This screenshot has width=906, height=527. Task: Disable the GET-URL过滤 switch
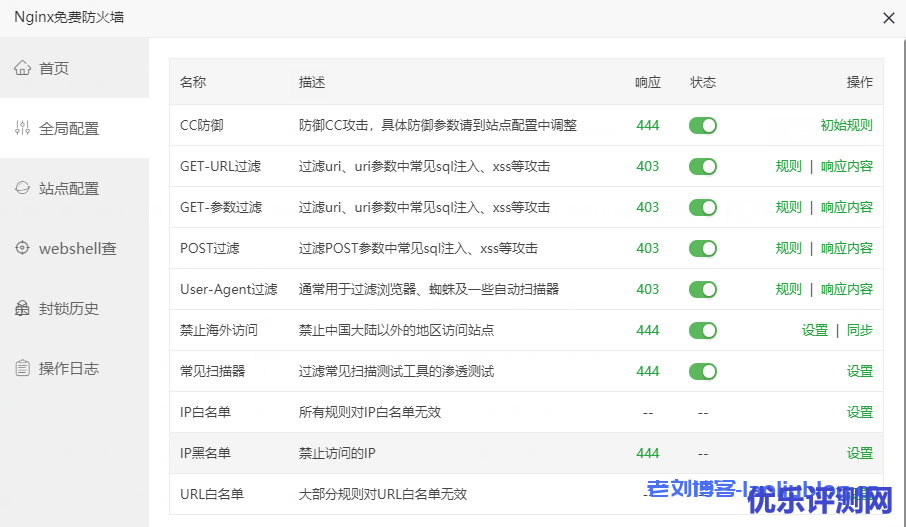(702, 167)
